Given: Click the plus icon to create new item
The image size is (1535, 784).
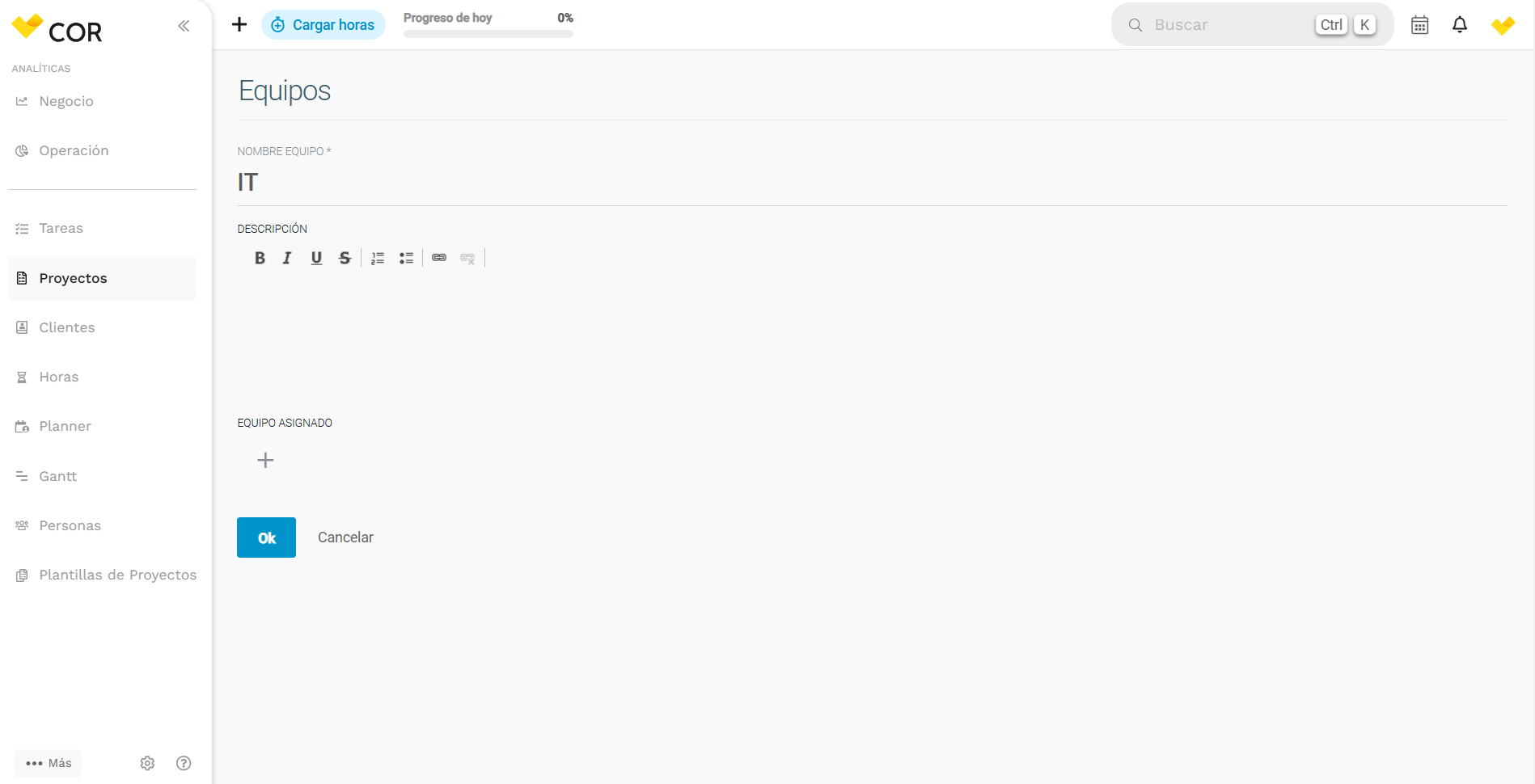Looking at the screenshot, I should coord(239,24).
